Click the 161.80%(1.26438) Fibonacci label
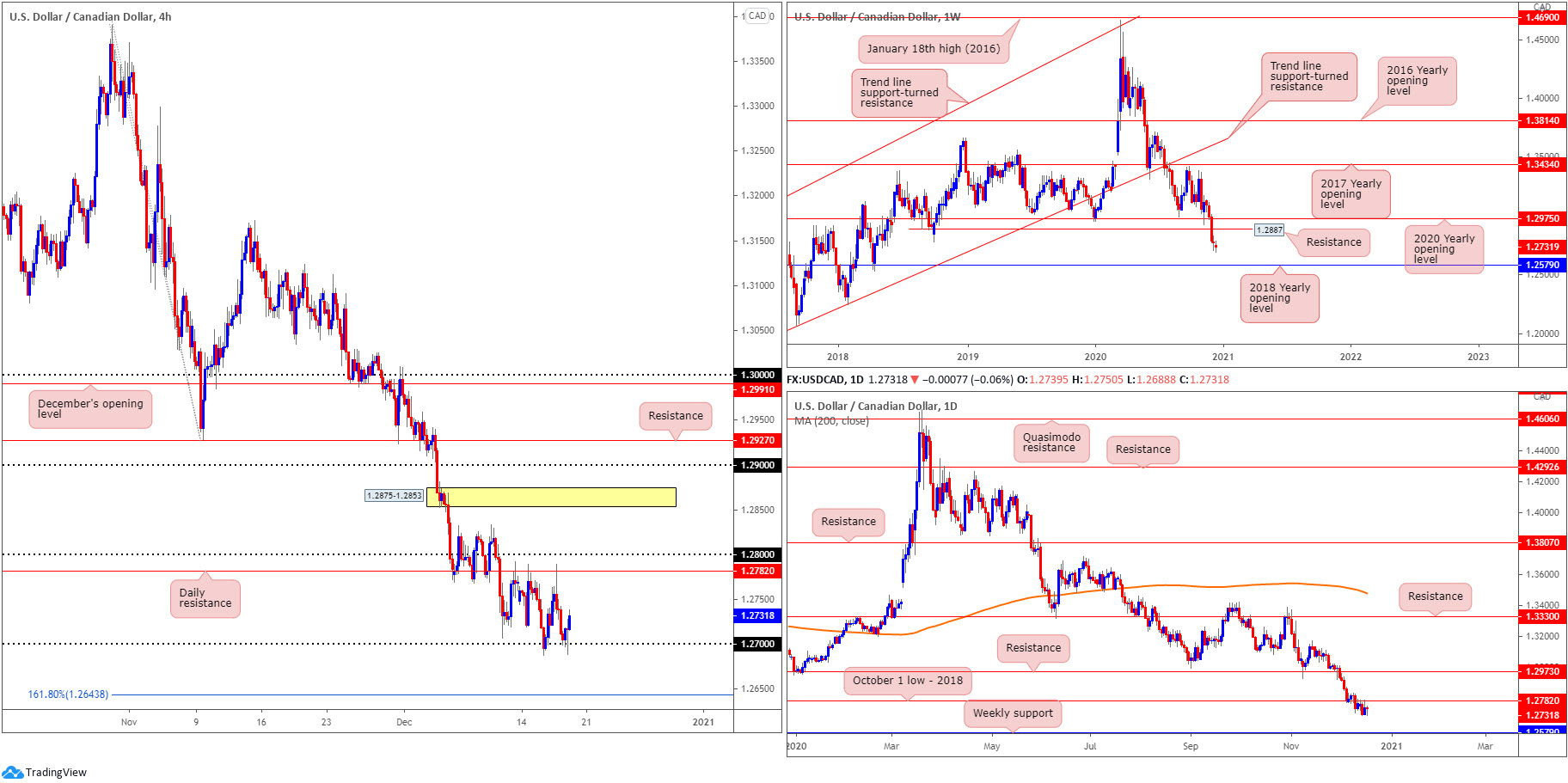Image resolution: width=1568 pixels, height=783 pixels. (68, 694)
